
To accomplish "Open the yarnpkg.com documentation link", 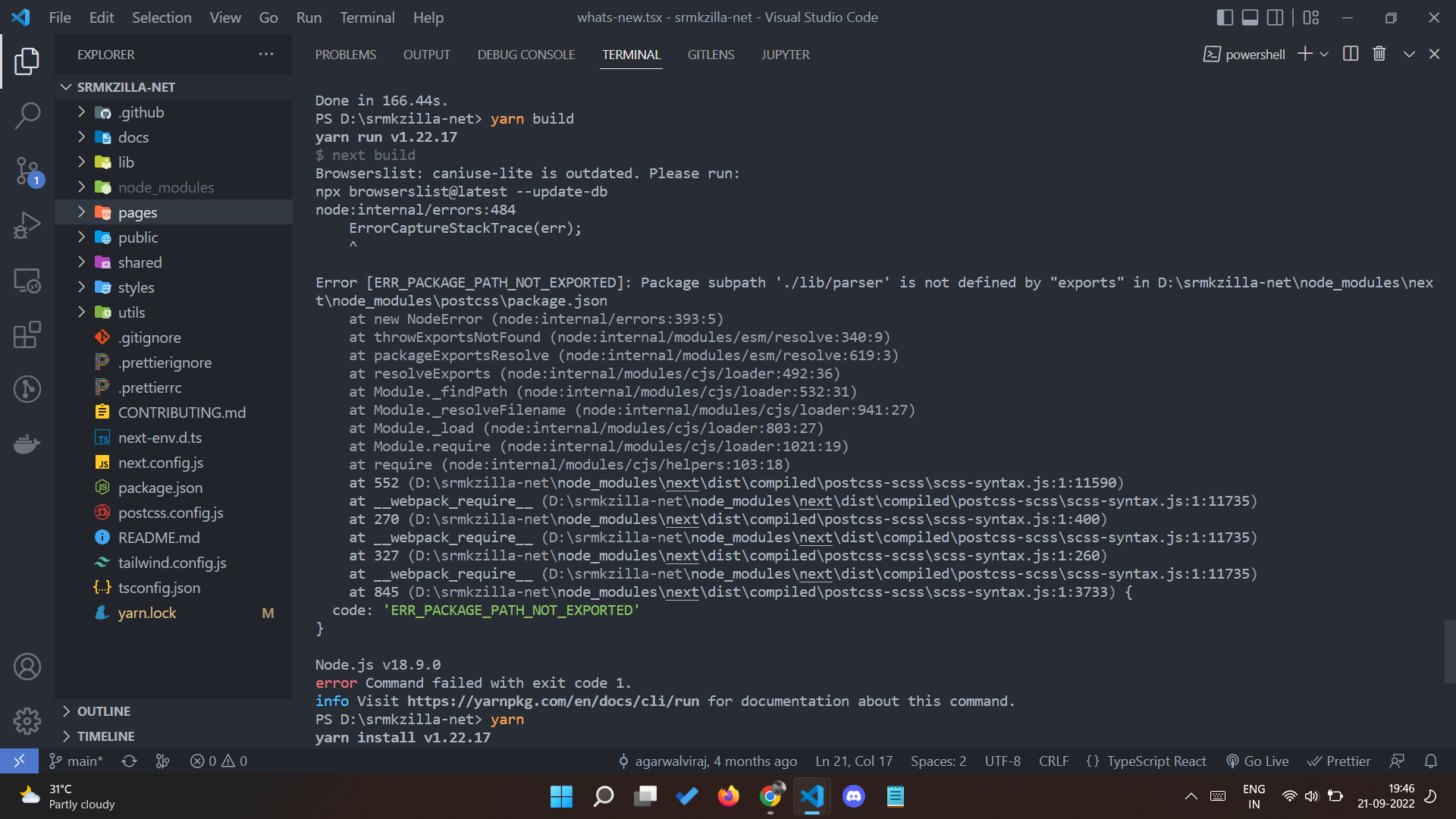I will [x=552, y=701].
